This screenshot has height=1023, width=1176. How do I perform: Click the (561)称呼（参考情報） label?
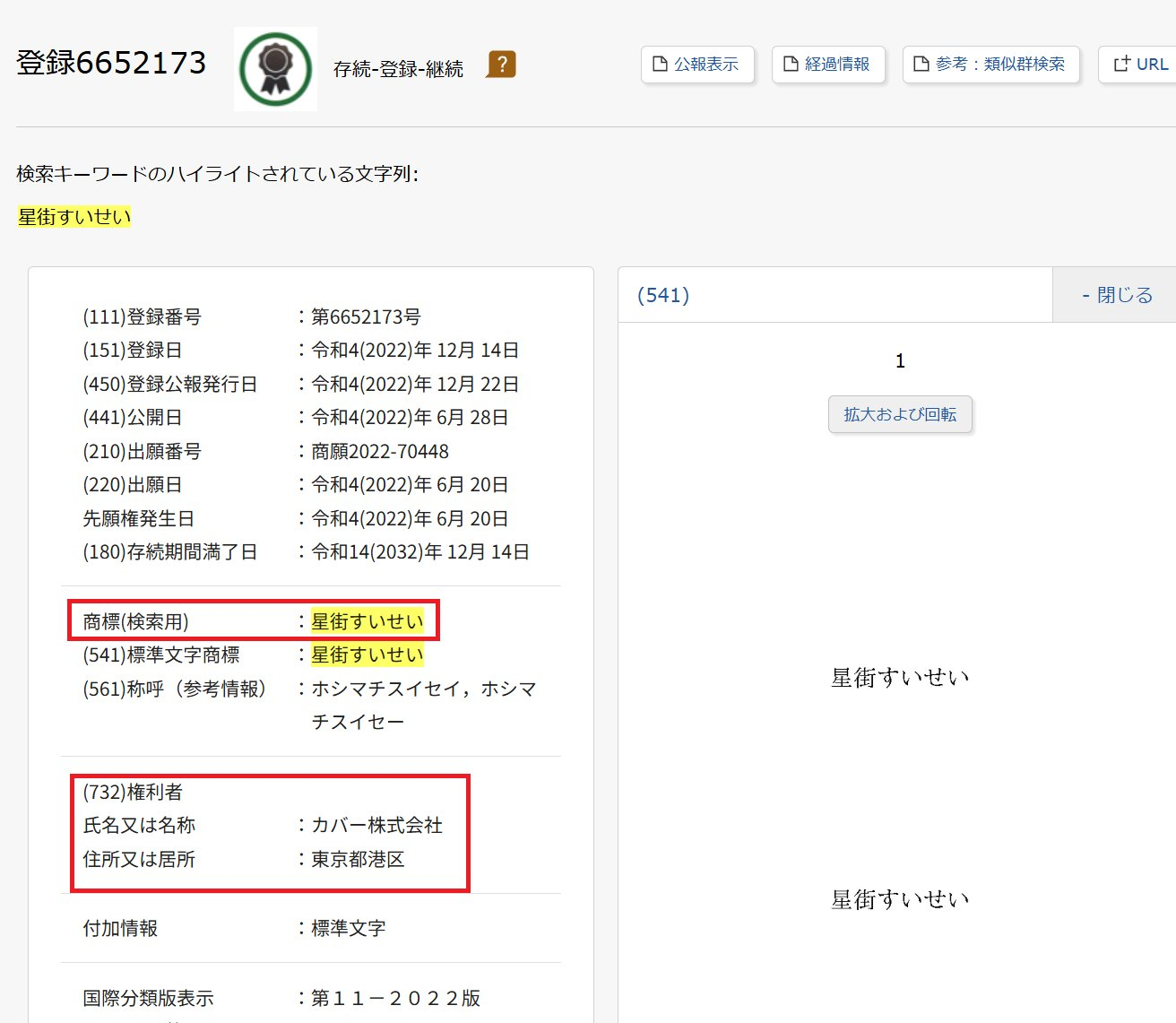pyautogui.click(x=175, y=689)
